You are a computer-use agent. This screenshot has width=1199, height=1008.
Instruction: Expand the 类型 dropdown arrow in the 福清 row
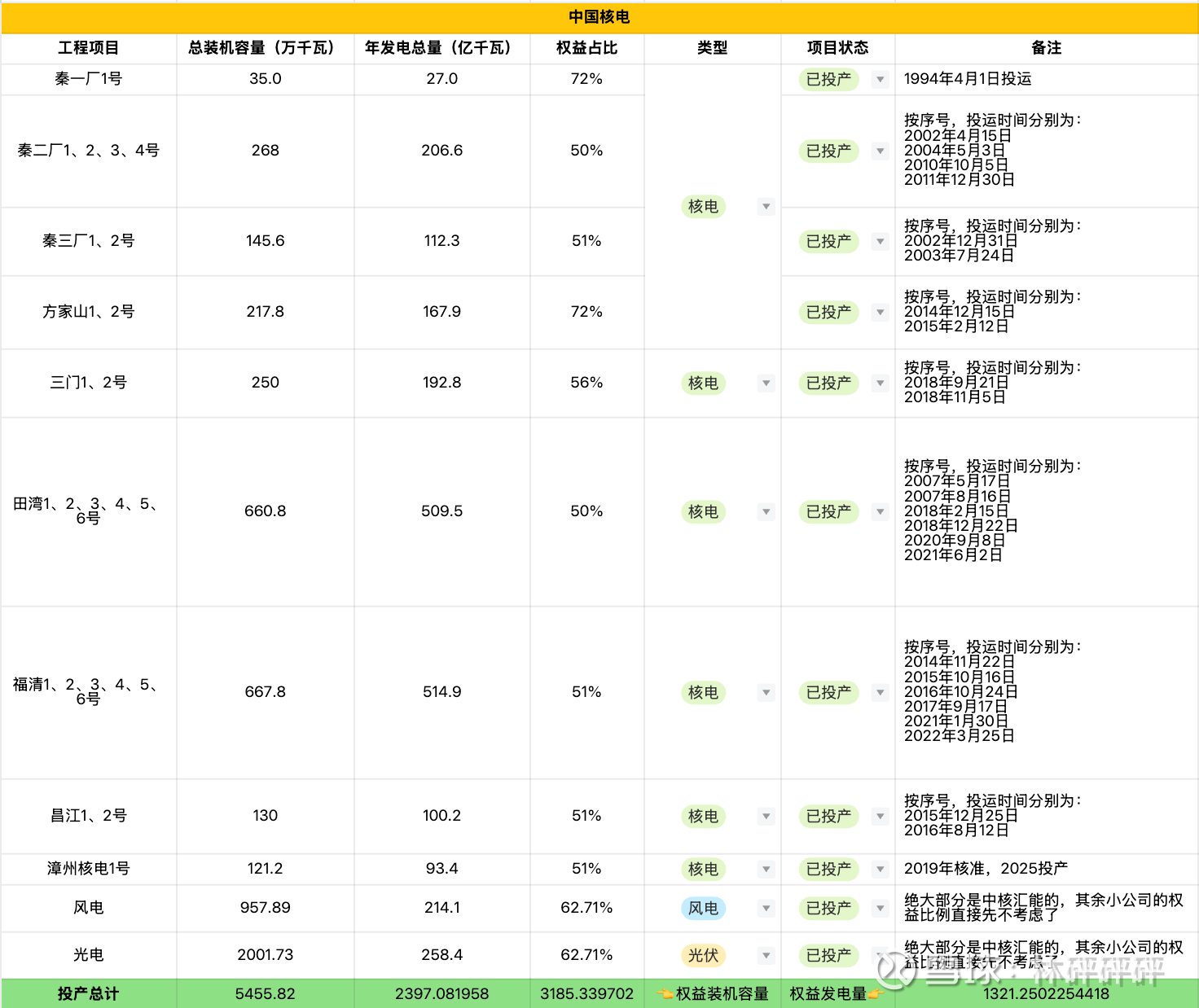tap(766, 692)
